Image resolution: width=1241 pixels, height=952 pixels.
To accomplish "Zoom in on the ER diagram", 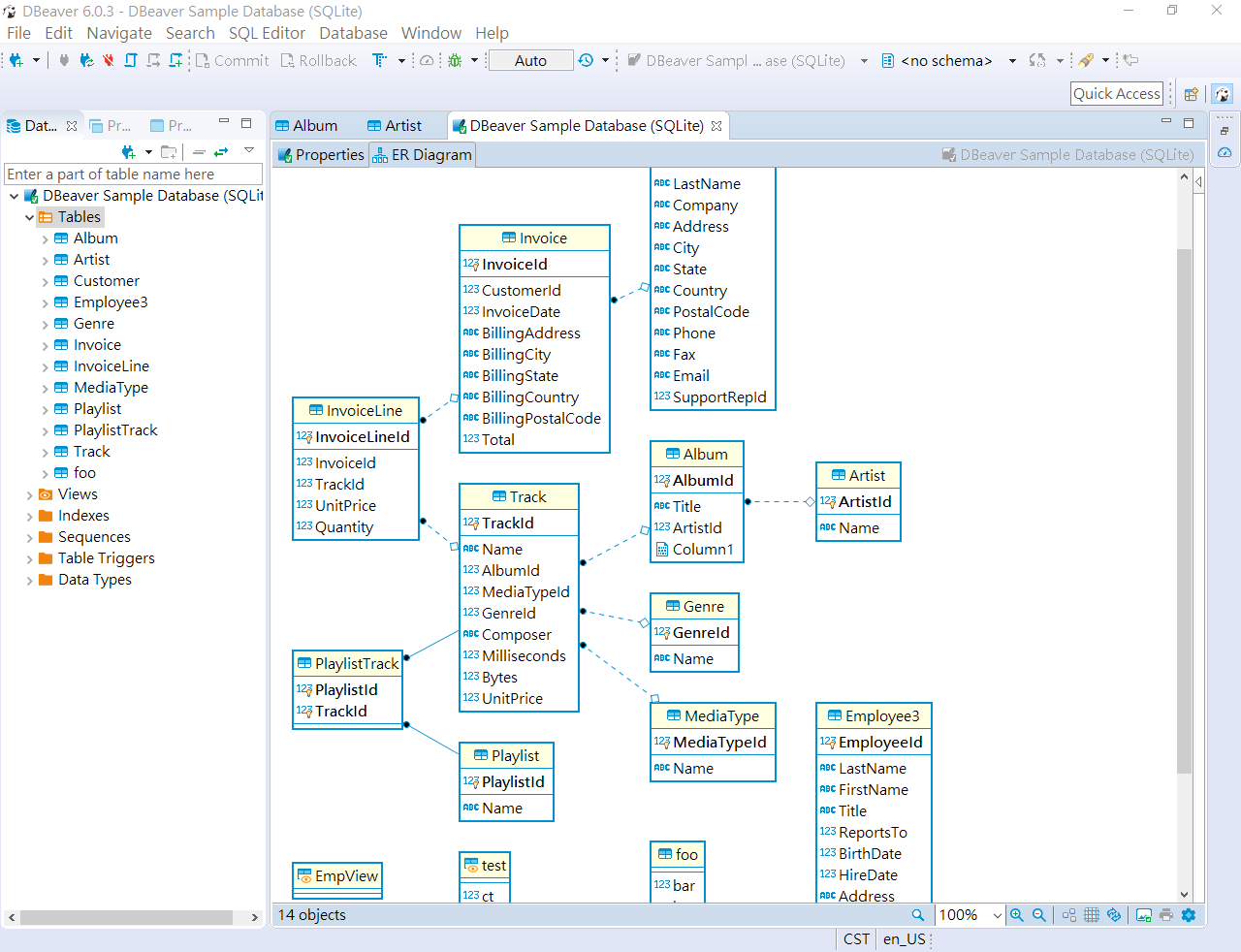I will [1016, 915].
